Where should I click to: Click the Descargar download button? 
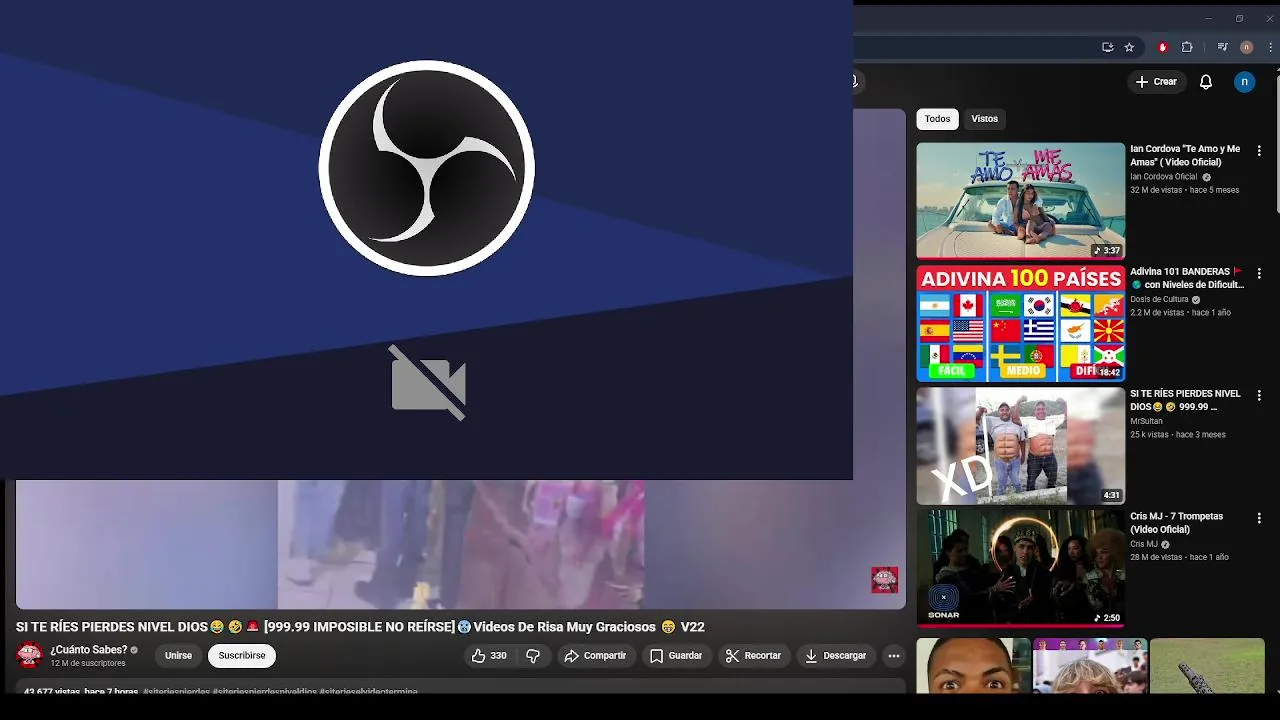(x=836, y=656)
